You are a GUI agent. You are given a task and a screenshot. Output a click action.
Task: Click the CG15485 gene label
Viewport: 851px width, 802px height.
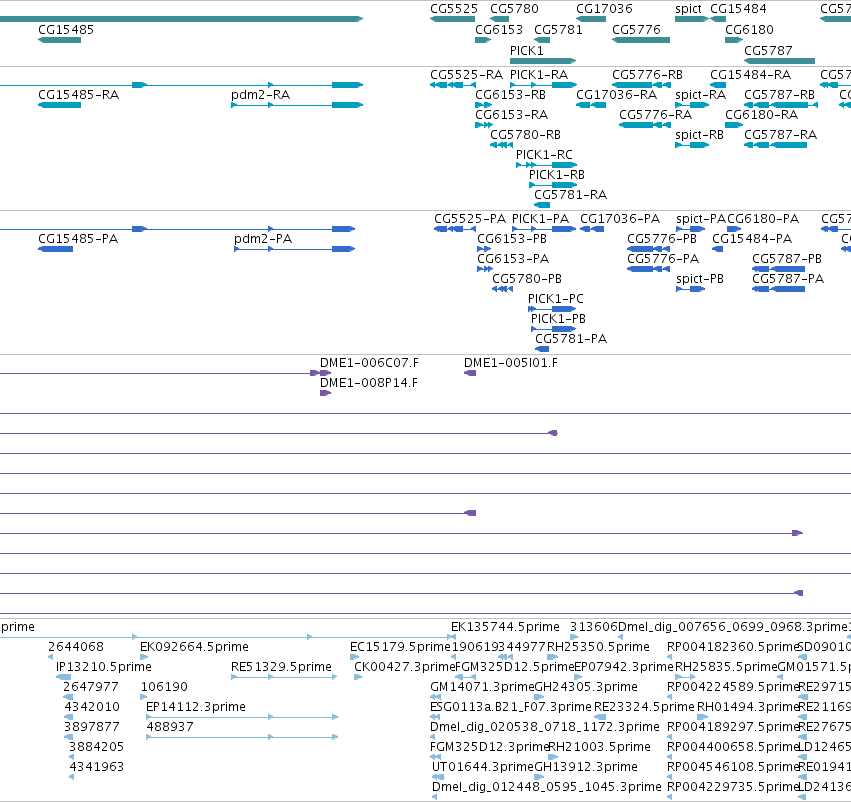point(66,29)
